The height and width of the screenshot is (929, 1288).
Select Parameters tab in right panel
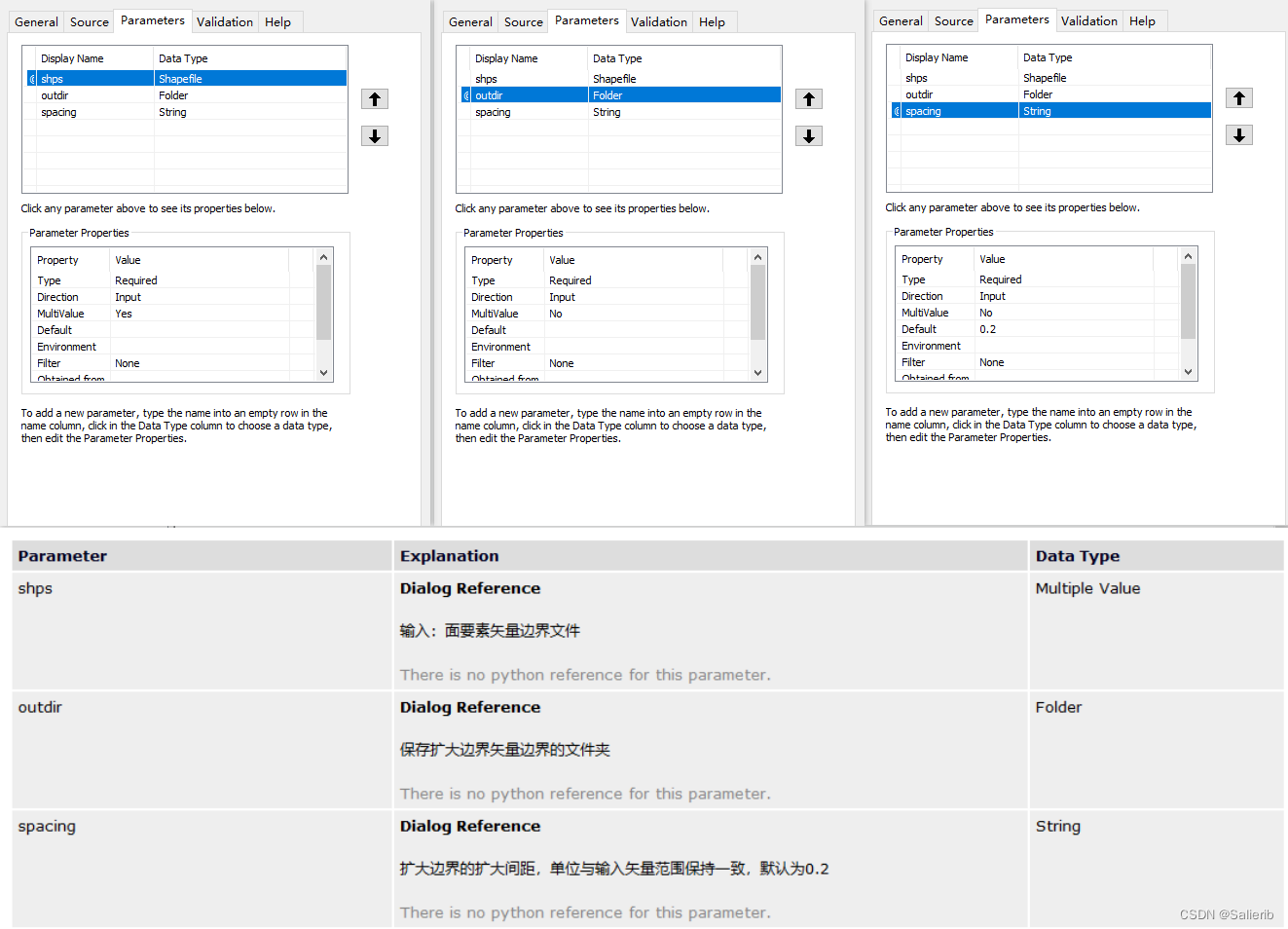(x=1017, y=19)
